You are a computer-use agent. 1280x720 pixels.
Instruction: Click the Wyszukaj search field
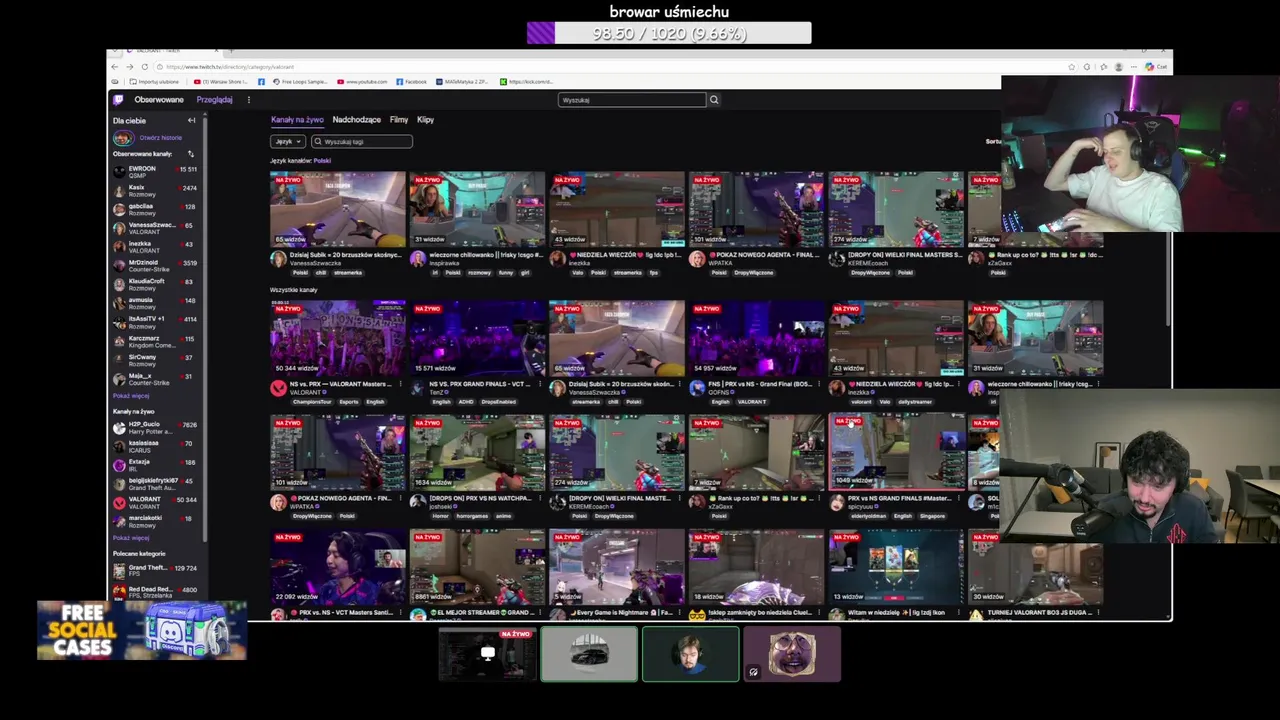click(x=632, y=100)
